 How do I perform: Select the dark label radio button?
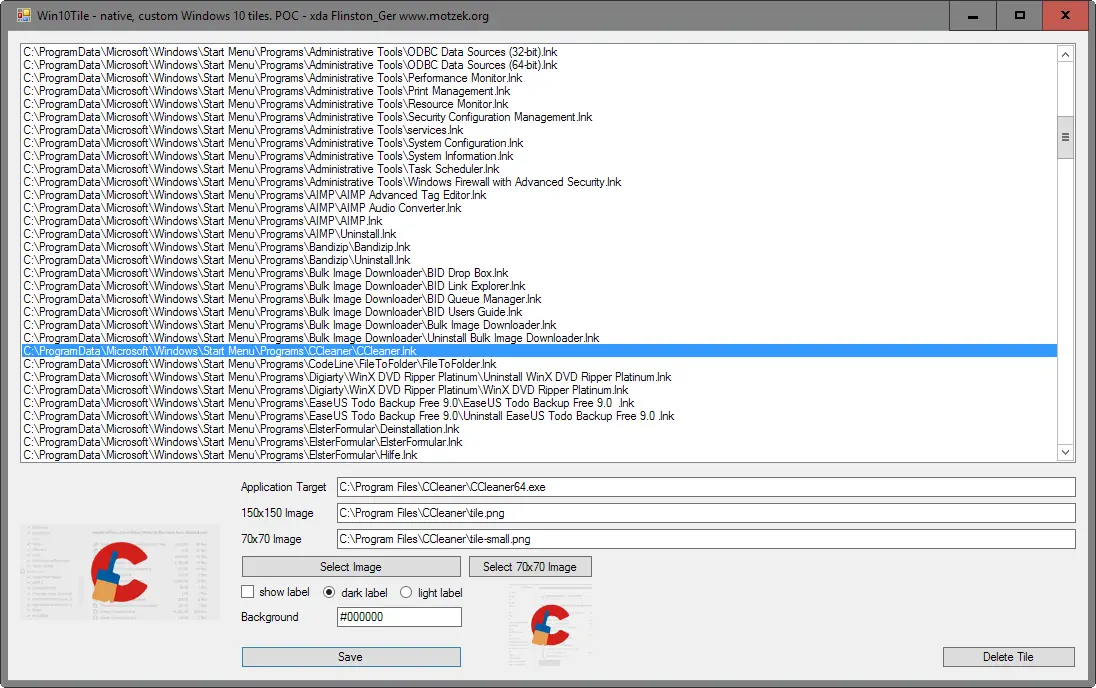(329, 592)
